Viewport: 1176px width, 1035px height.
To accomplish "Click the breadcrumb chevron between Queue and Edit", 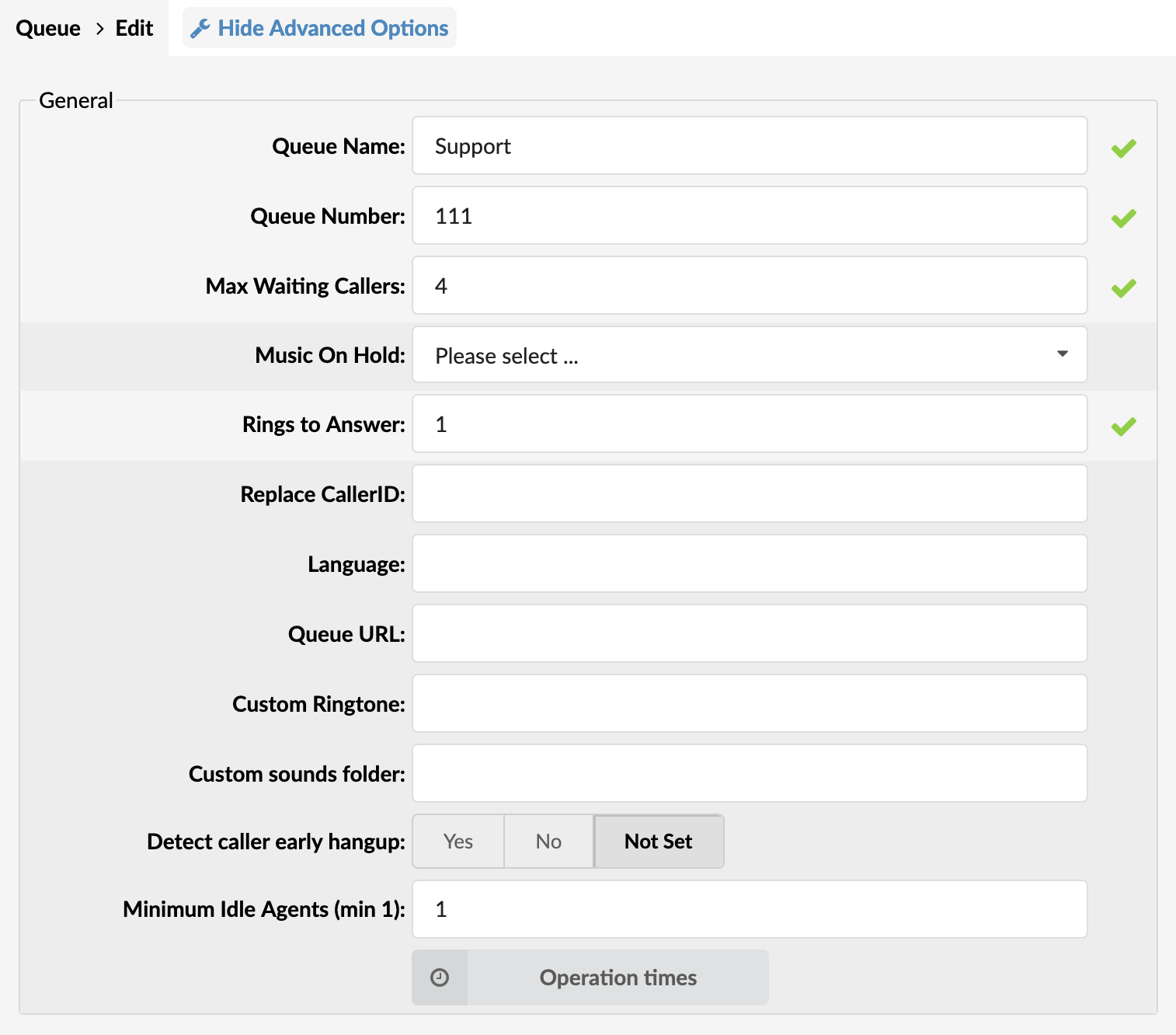I will point(99,29).
